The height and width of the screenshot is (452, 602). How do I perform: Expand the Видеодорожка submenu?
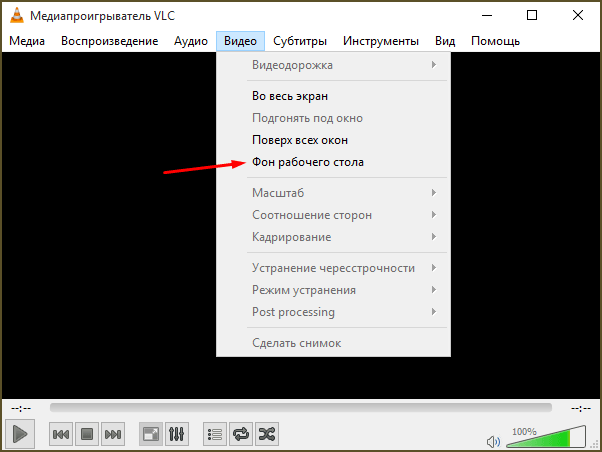pyautogui.click(x=333, y=65)
